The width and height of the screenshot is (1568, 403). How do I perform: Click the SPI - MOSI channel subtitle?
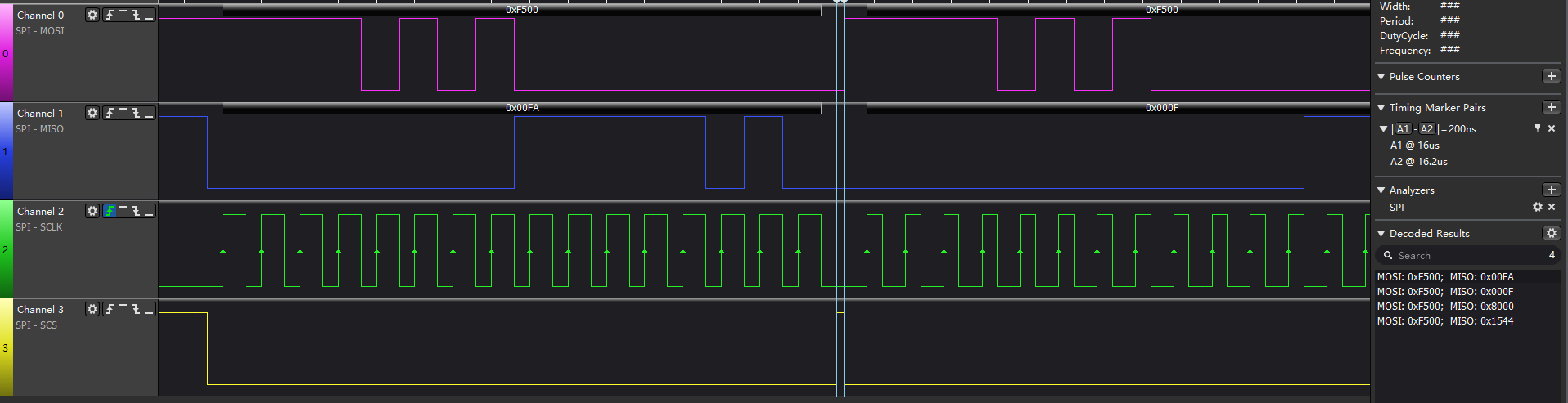click(x=40, y=31)
